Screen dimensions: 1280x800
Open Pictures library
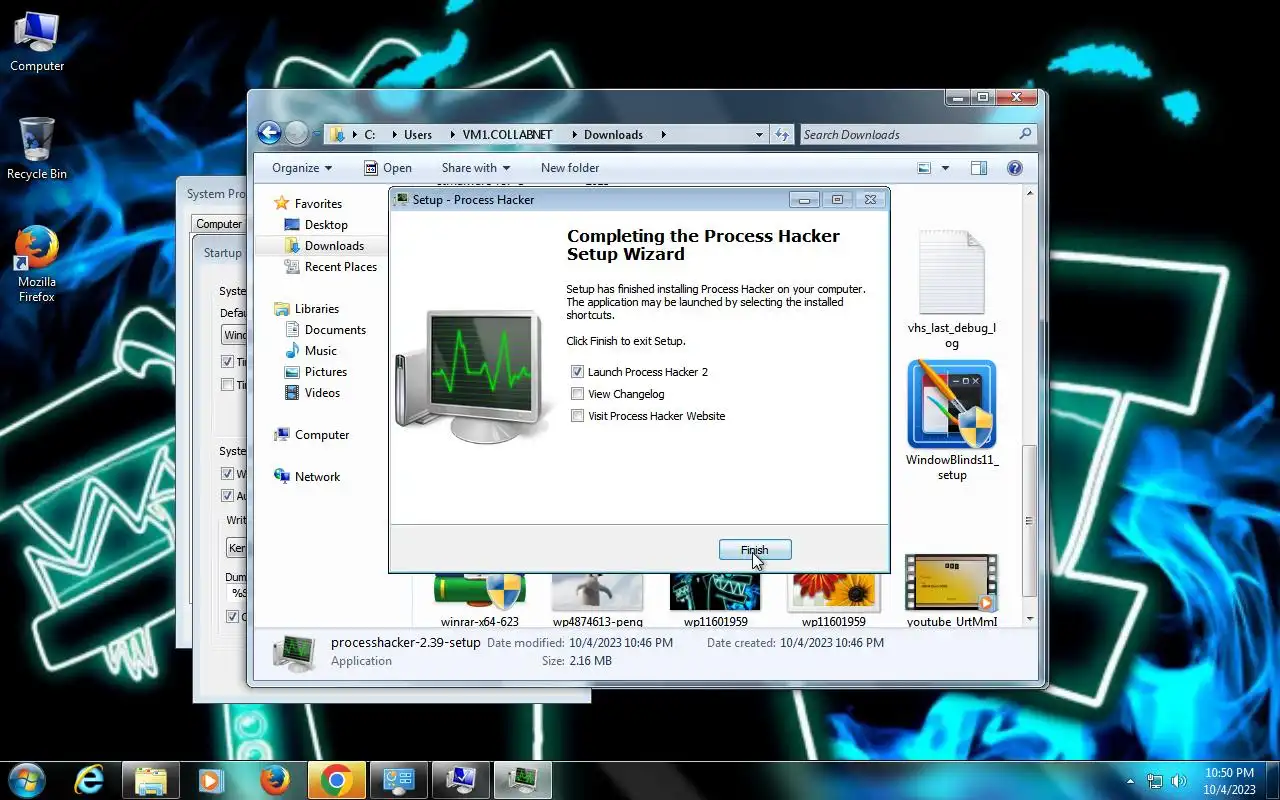(x=326, y=372)
